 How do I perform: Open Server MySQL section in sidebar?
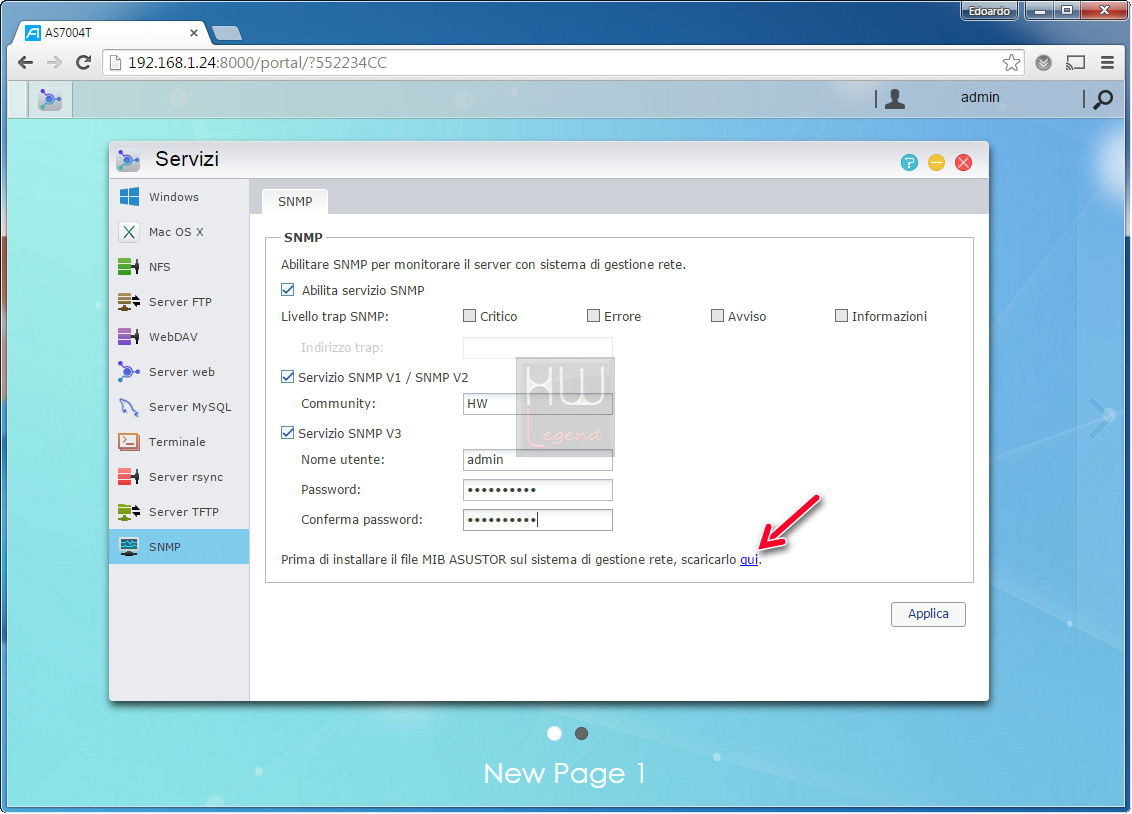(179, 407)
